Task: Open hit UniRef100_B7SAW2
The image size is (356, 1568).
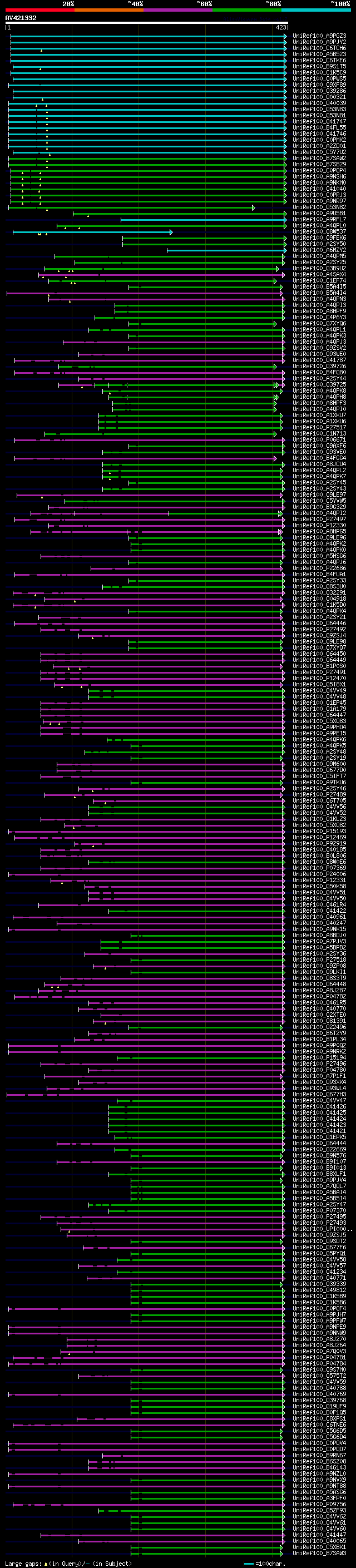Action: tap(319, 159)
